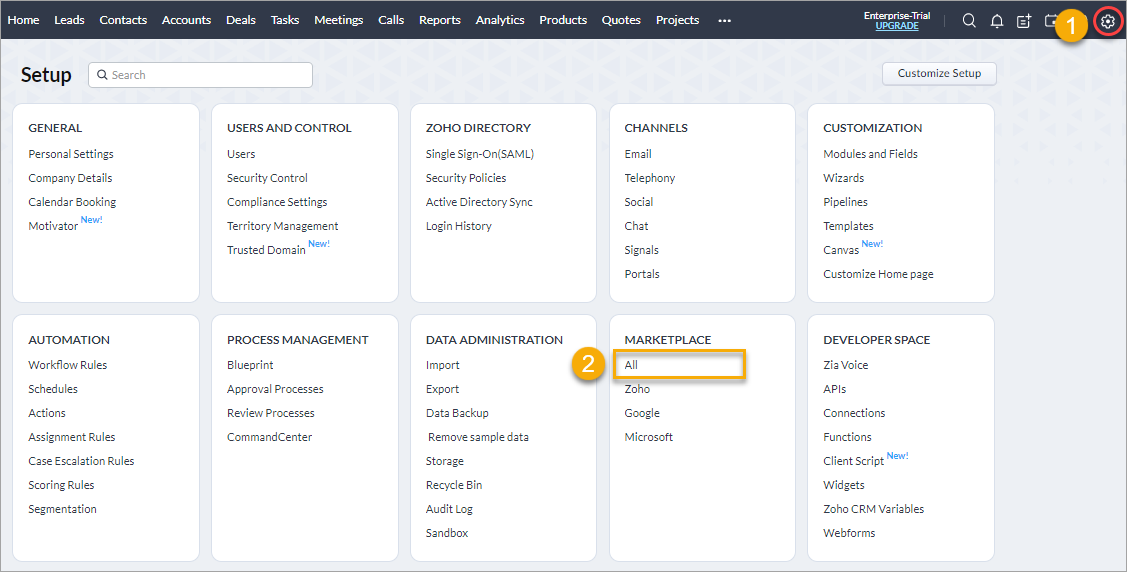Viewport: 1127px width, 572px height.
Task: Go to the Reports tab
Action: pos(440,20)
